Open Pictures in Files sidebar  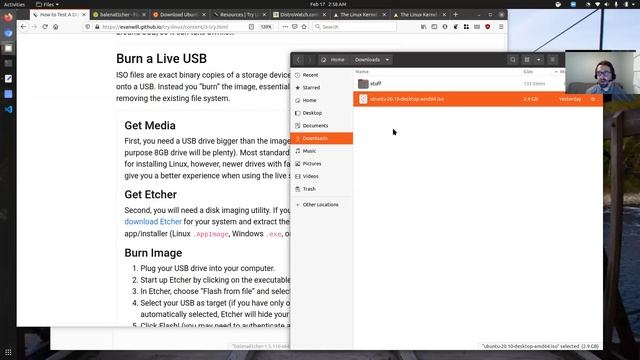click(x=322, y=164)
